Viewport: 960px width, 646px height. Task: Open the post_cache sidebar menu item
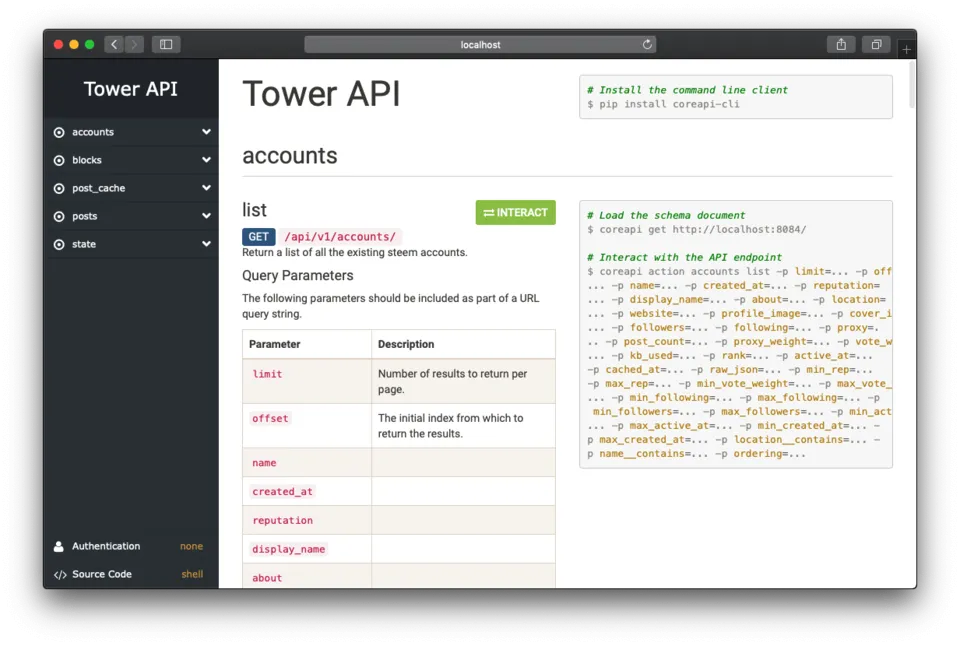point(131,188)
